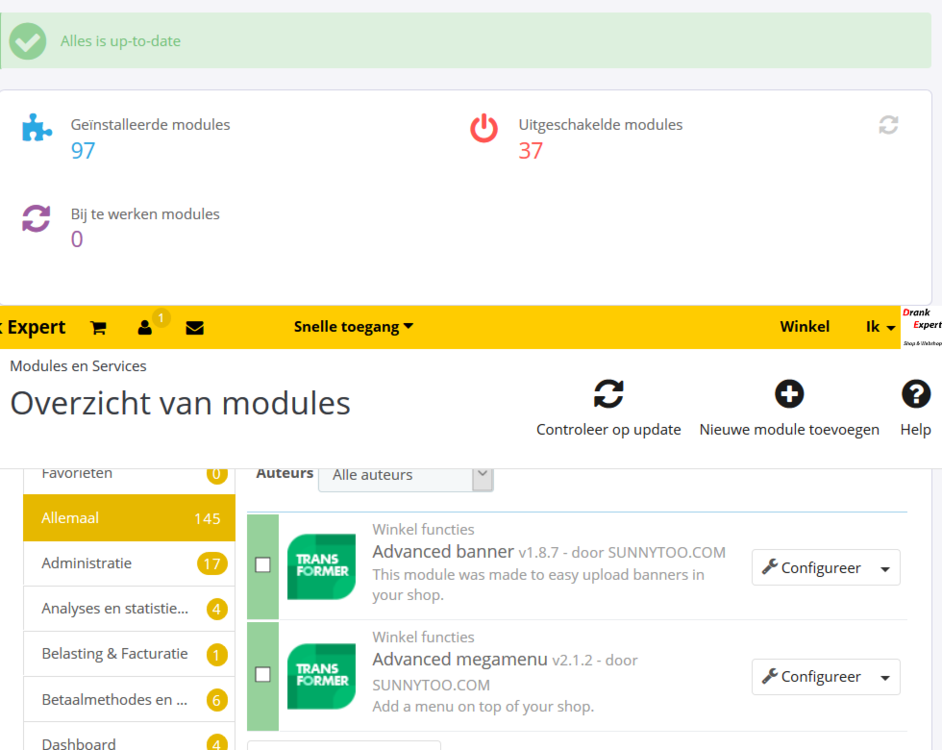Click the Winkel link in top bar
Image resolution: width=942 pixels, height=750 pixels.
click(804, 327)
